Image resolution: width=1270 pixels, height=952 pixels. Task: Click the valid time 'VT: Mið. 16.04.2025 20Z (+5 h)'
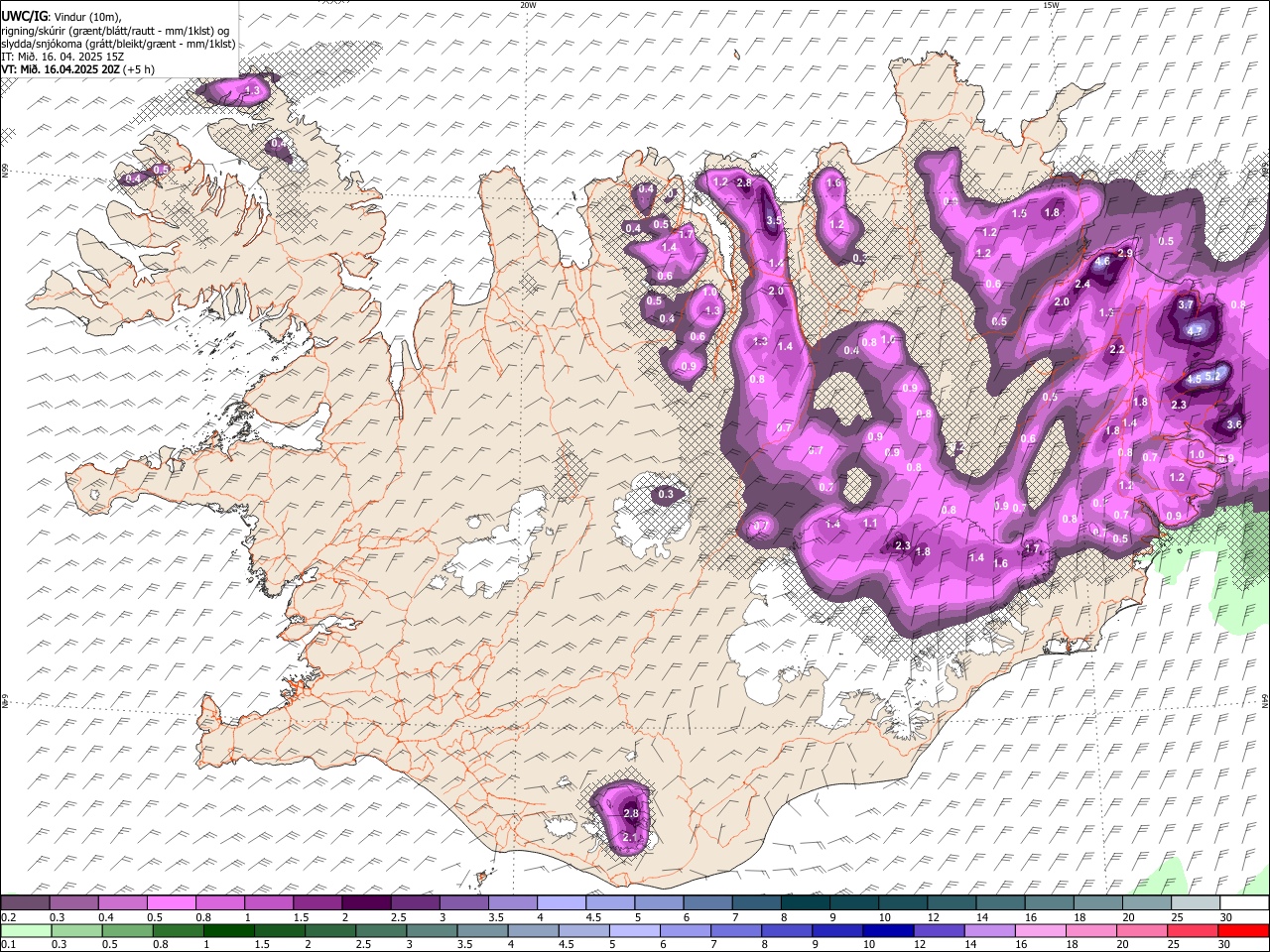(77, 69)
